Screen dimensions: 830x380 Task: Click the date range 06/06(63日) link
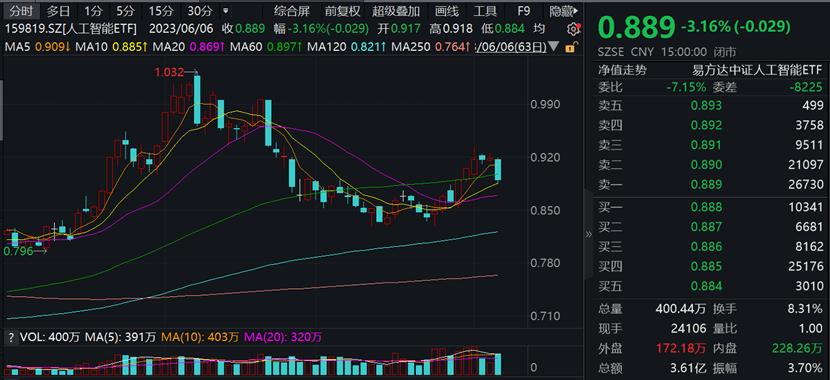pos(511,48)
